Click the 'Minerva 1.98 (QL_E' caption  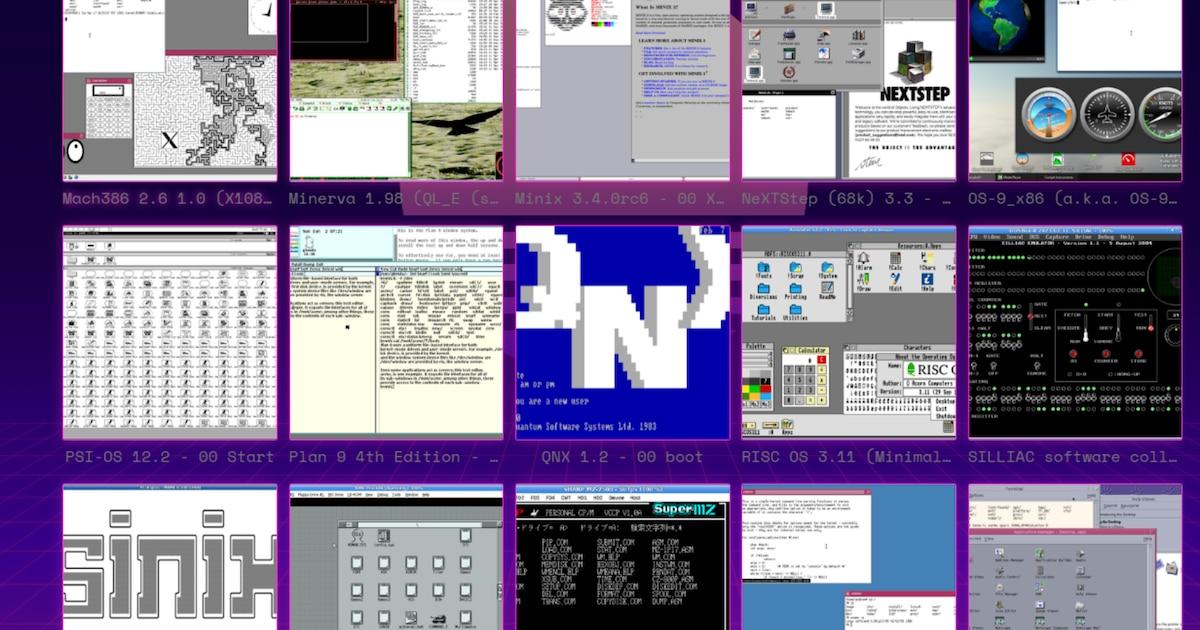coord(395,199)
